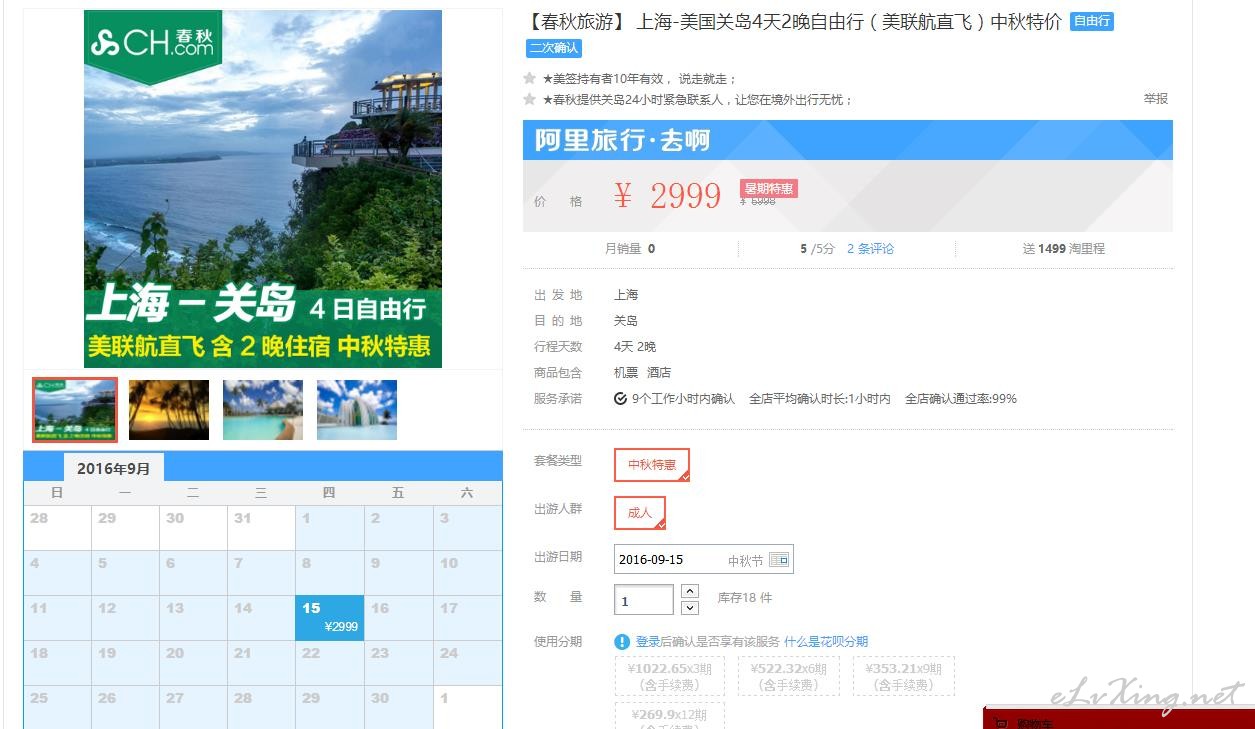Viewport: 1255px width, 729px height.
Task: Click the 库存18 件 stock text
Action: point(745,598)
